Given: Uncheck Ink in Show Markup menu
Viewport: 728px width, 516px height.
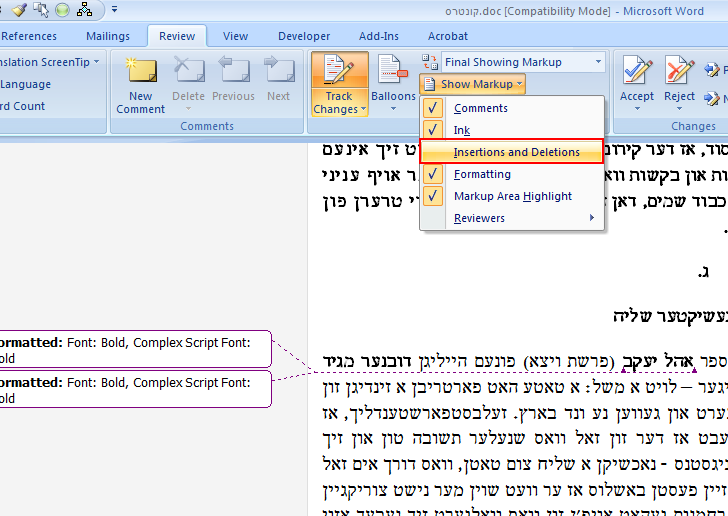Looking at the screenshot, I should click(512, 130).
